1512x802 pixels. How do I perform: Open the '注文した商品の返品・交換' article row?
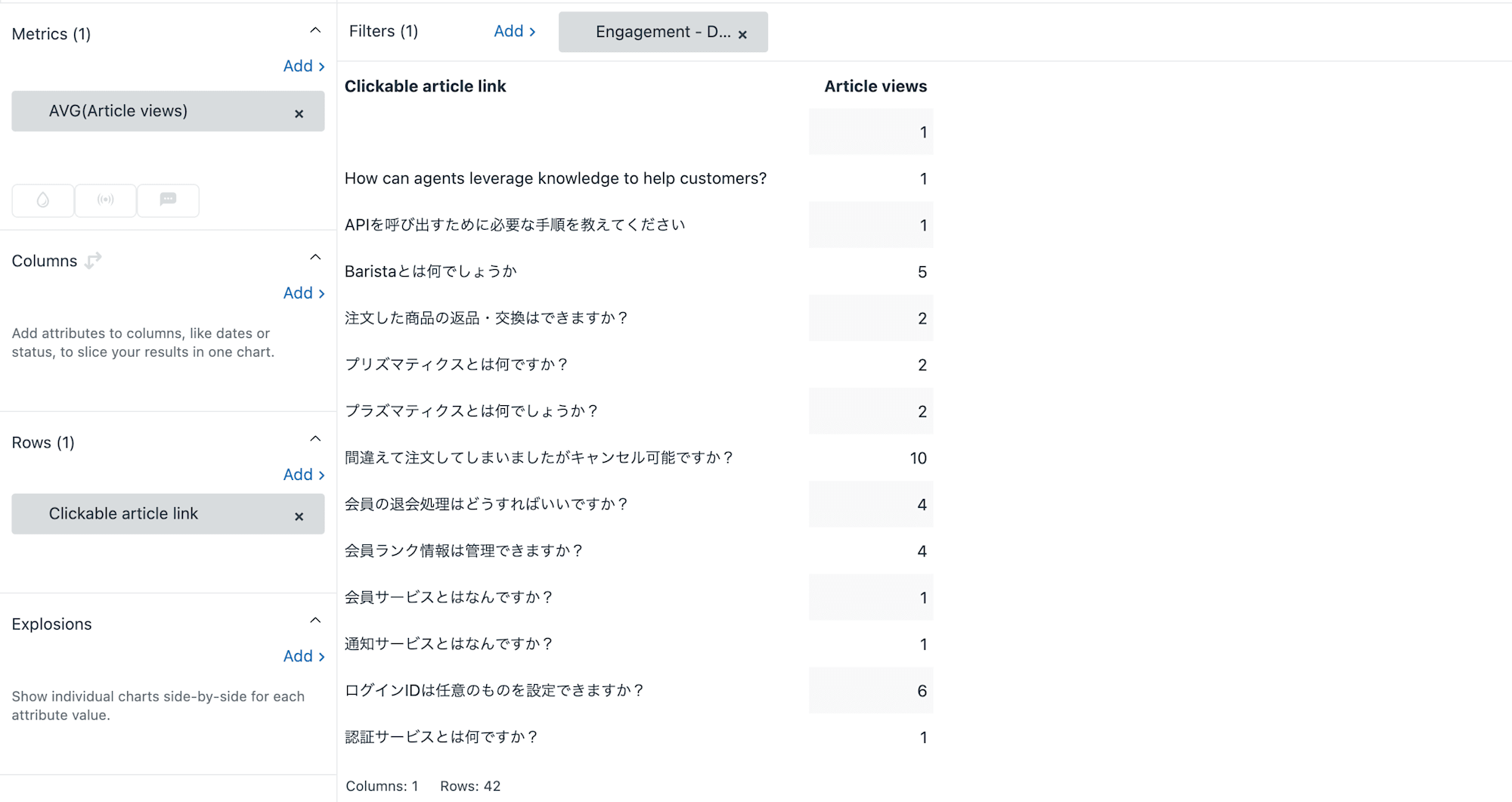coord(486,318)
